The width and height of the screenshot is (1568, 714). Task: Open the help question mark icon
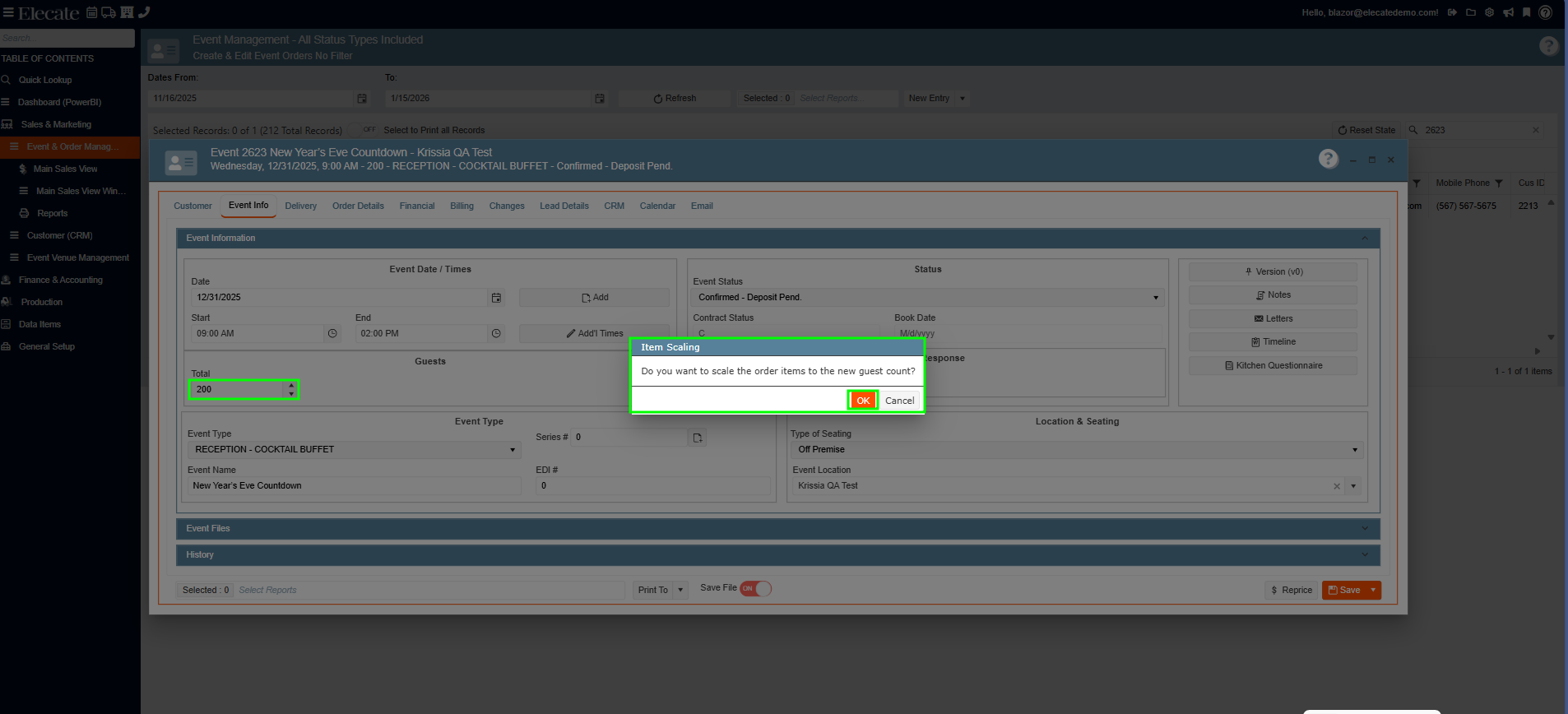[1328, 159]
